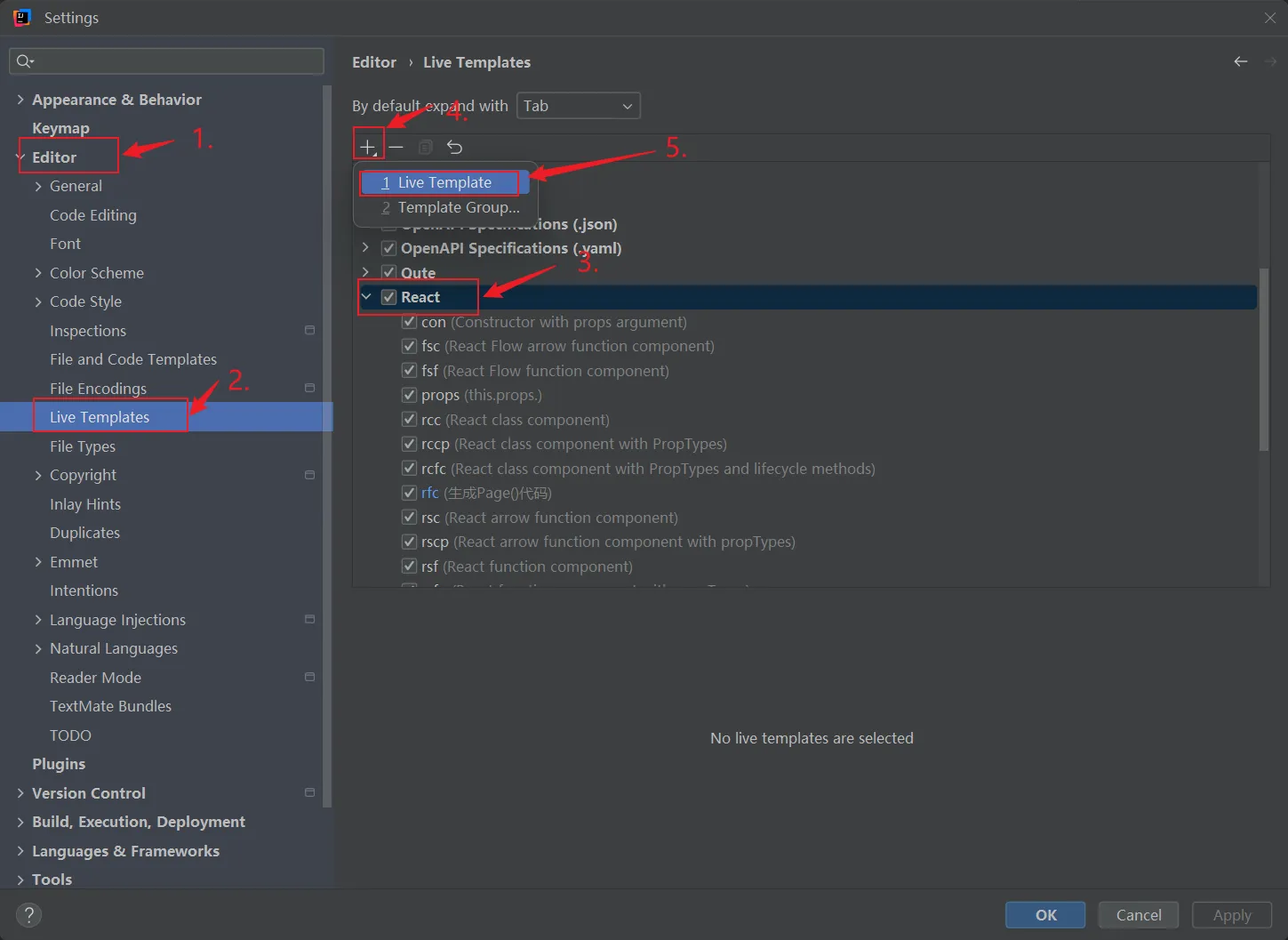Click project-level icon next to Language Injections
The height and width of the screenshot is (940, 1288).
pos(309,619)
